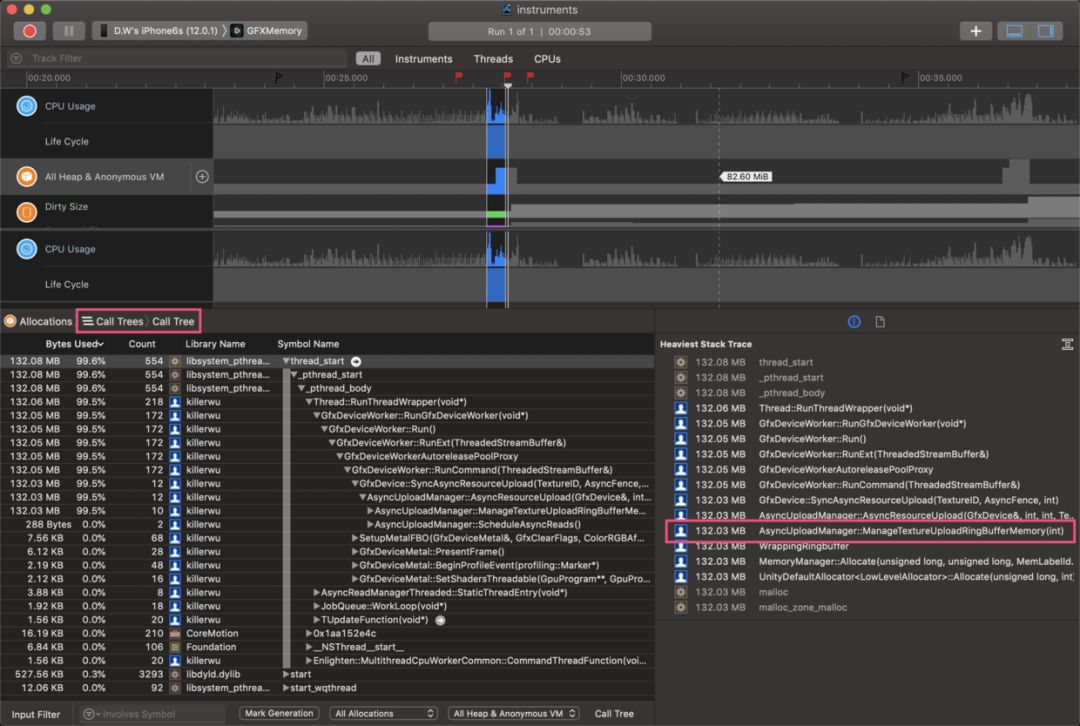Screen dimensions: 1080x726
Task: Toggle the Heaviest Stack Trace collapse icon
Action: [1067, 344]
